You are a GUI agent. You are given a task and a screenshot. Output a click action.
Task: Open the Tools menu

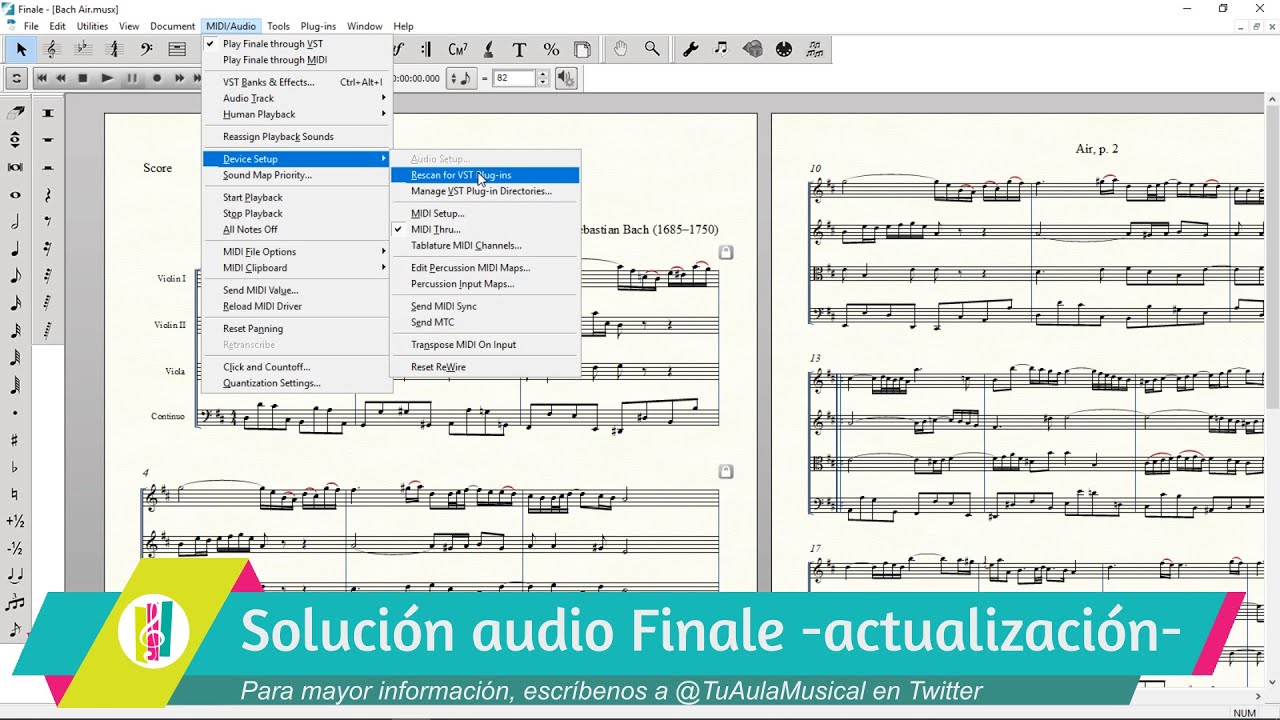[278, 26]
